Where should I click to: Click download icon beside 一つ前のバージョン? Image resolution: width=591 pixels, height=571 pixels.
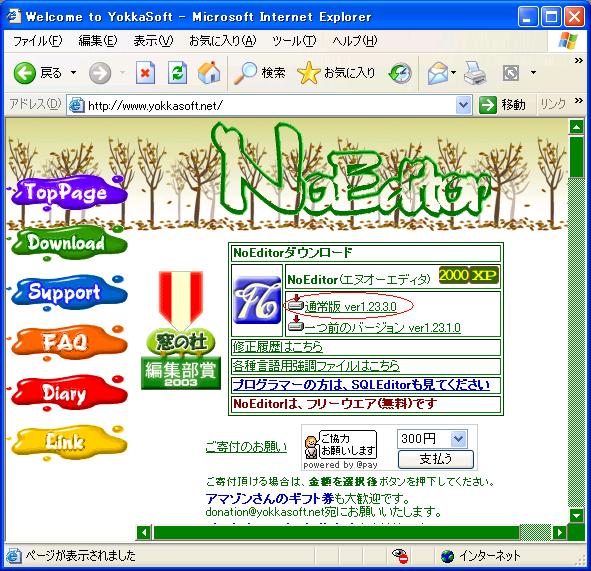point(296,324)
